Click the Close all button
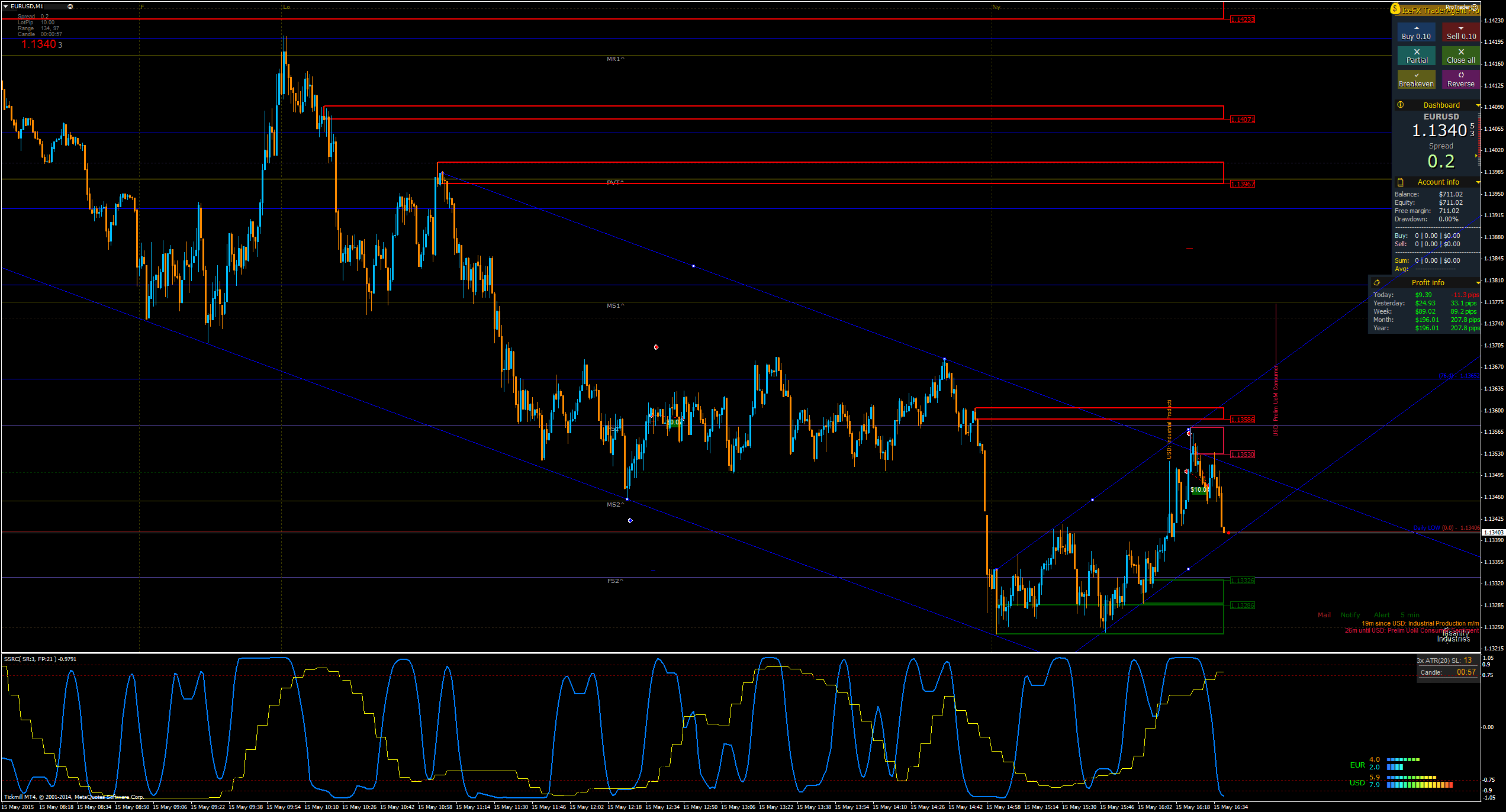This screenshot has width=1506, height=812. pos(1460,56)
